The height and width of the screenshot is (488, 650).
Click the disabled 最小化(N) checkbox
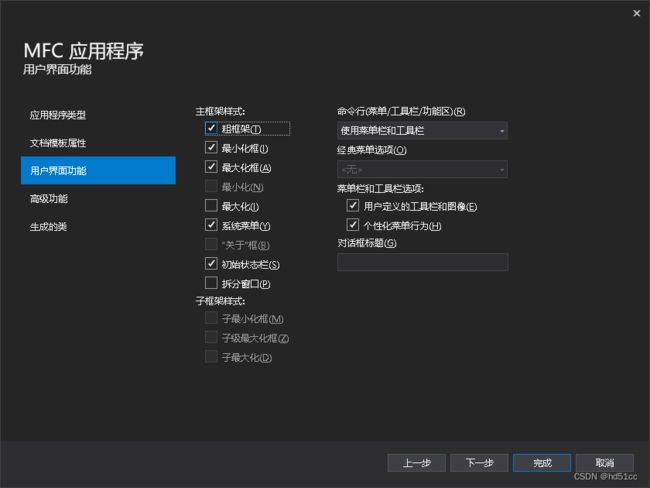[211, 186]
